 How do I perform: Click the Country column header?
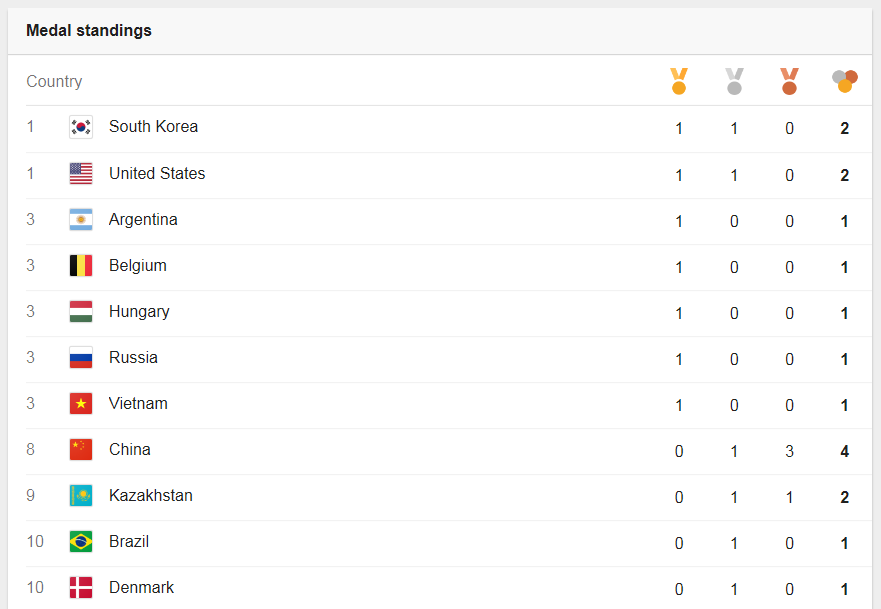pyautogui.click(x=54, y=81)
